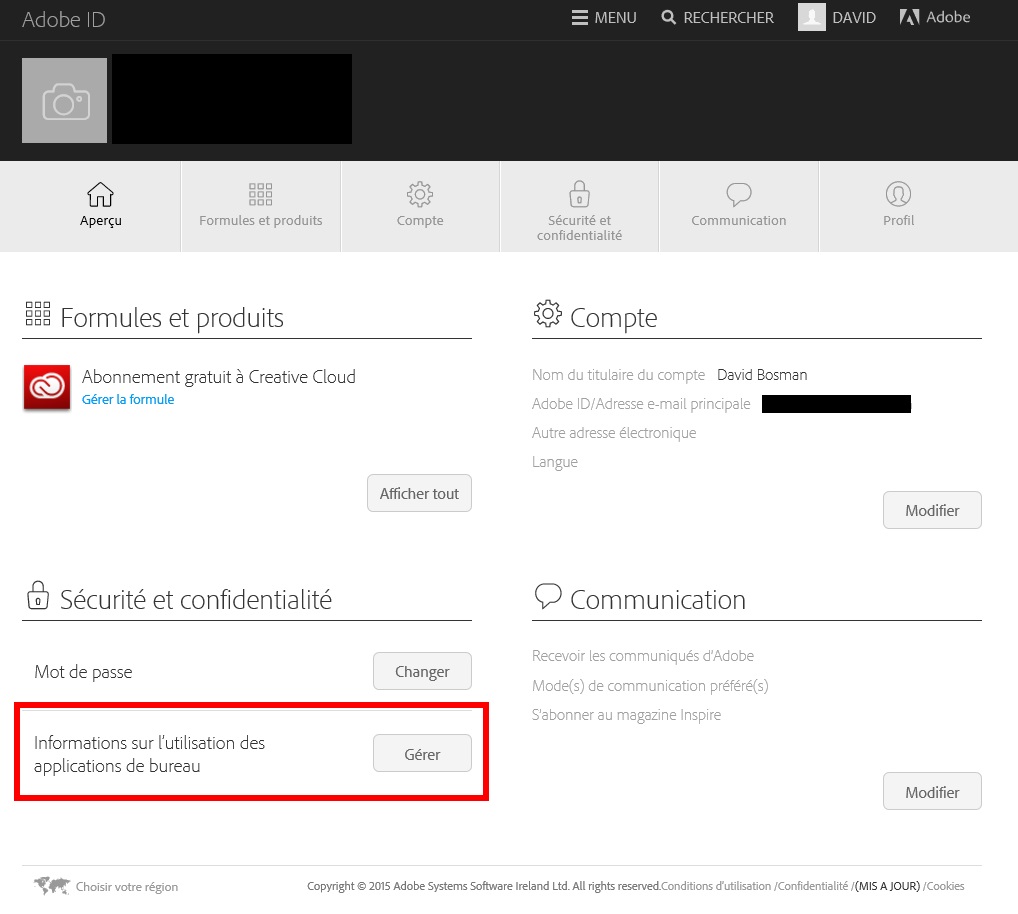Image resolution: width=1018 pixels, height=914 pixels.
Task: Click Modifier in the Compte section
Action: [x=932, y=510]
